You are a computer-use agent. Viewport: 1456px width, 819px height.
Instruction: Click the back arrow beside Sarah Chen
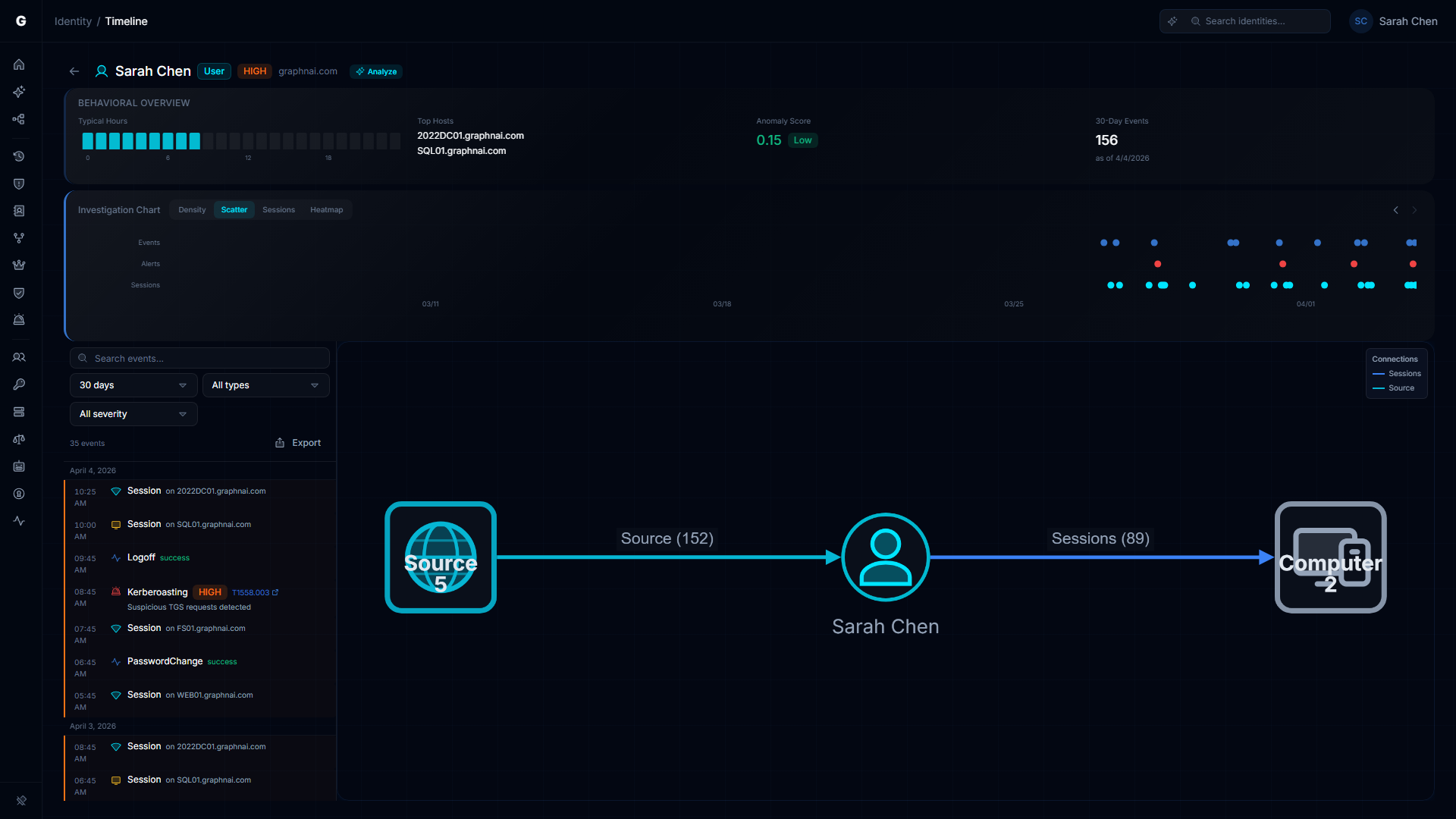coord(74,71)
